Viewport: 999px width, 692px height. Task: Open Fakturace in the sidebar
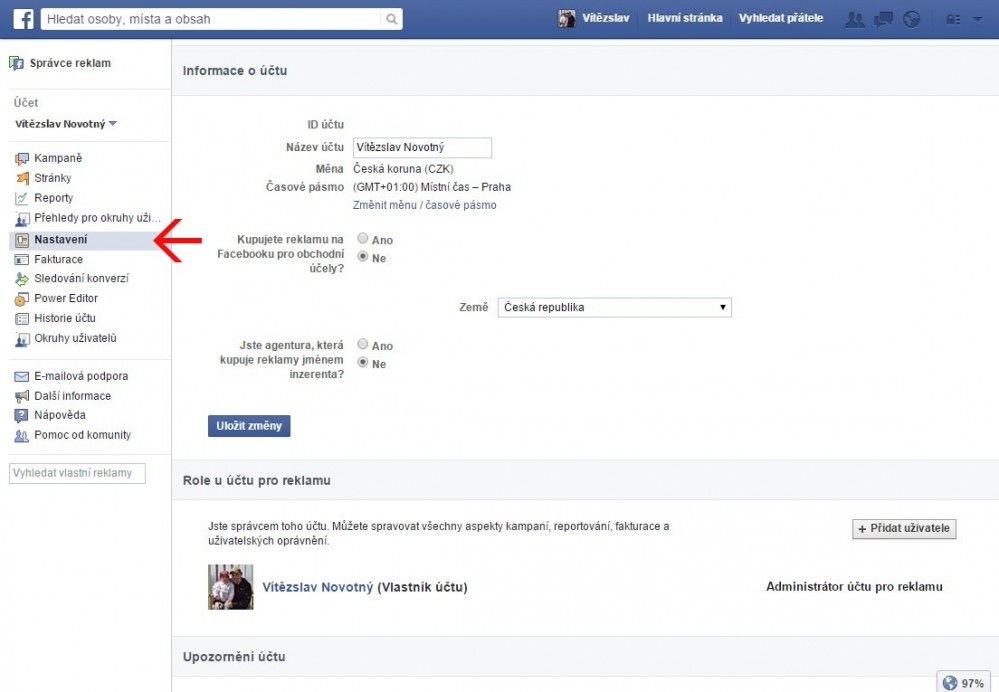(58, 259)
